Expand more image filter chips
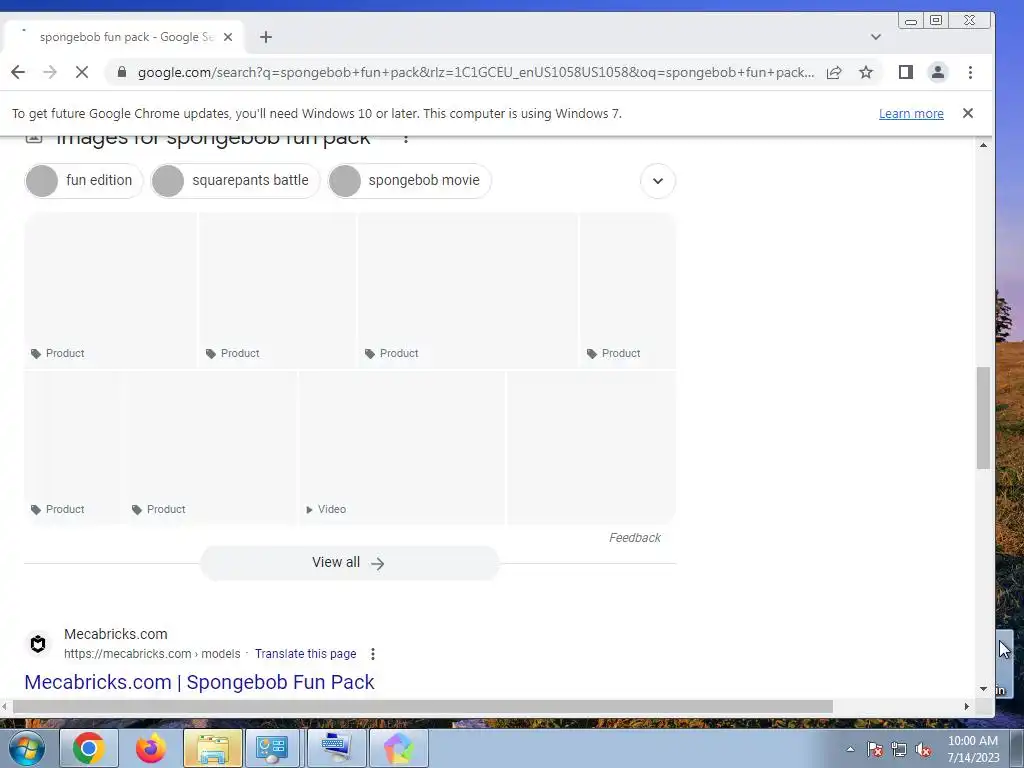Viewport: 1024px width, 768px height. [x=658, y=181]
